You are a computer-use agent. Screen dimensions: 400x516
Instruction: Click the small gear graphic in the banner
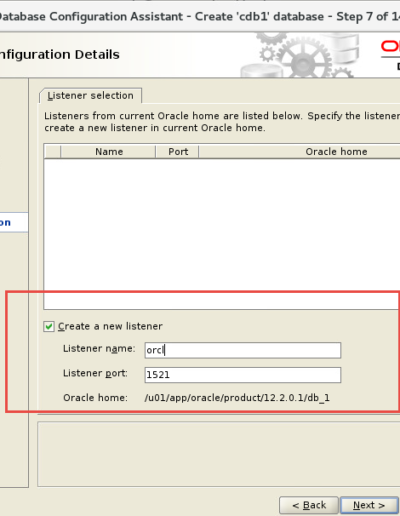click(x=267, y=54)
